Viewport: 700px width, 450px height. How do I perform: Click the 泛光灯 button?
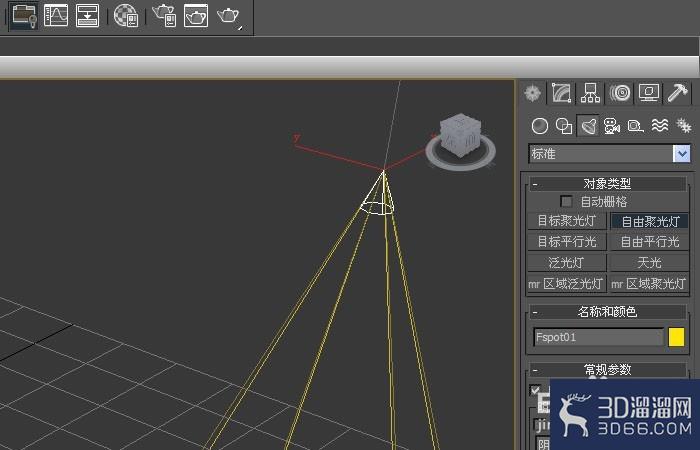coord(567,262)
